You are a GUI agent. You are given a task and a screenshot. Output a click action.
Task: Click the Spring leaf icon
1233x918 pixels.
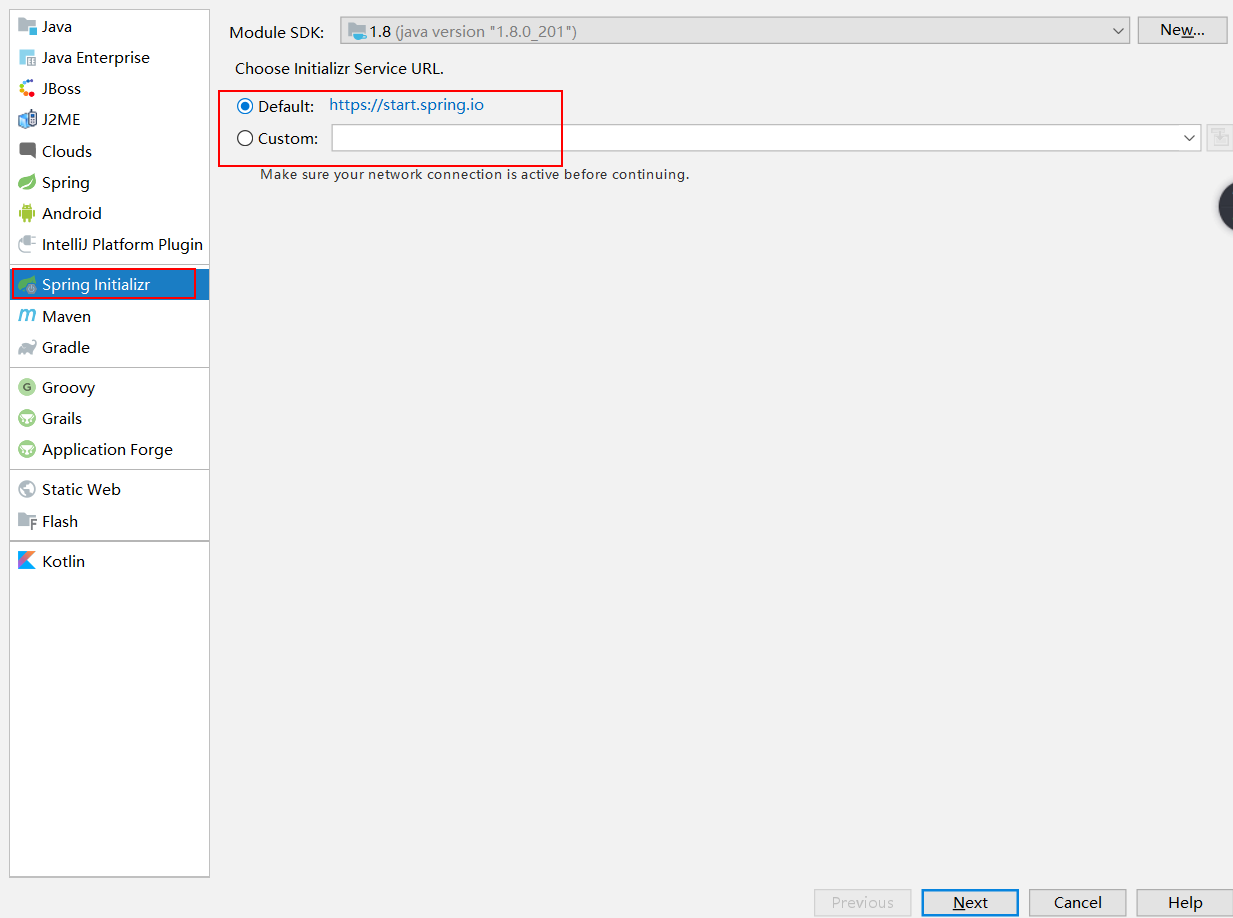[27, 182]
